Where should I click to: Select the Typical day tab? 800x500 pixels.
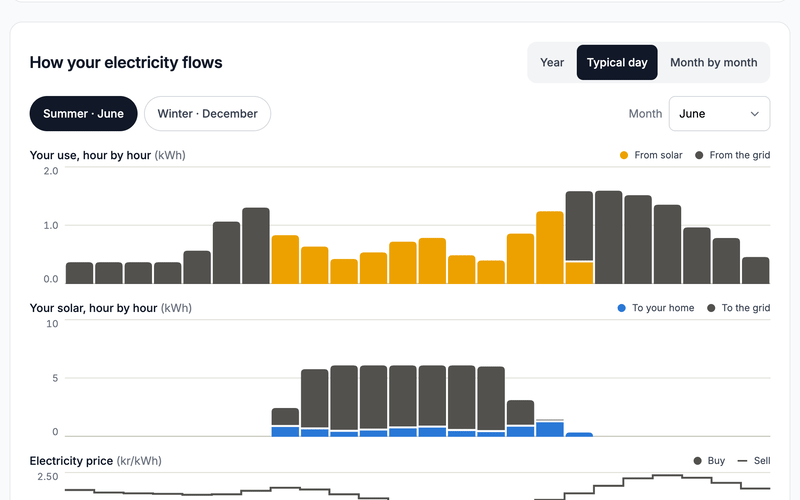pyautogui.click(x=617, y=62)
